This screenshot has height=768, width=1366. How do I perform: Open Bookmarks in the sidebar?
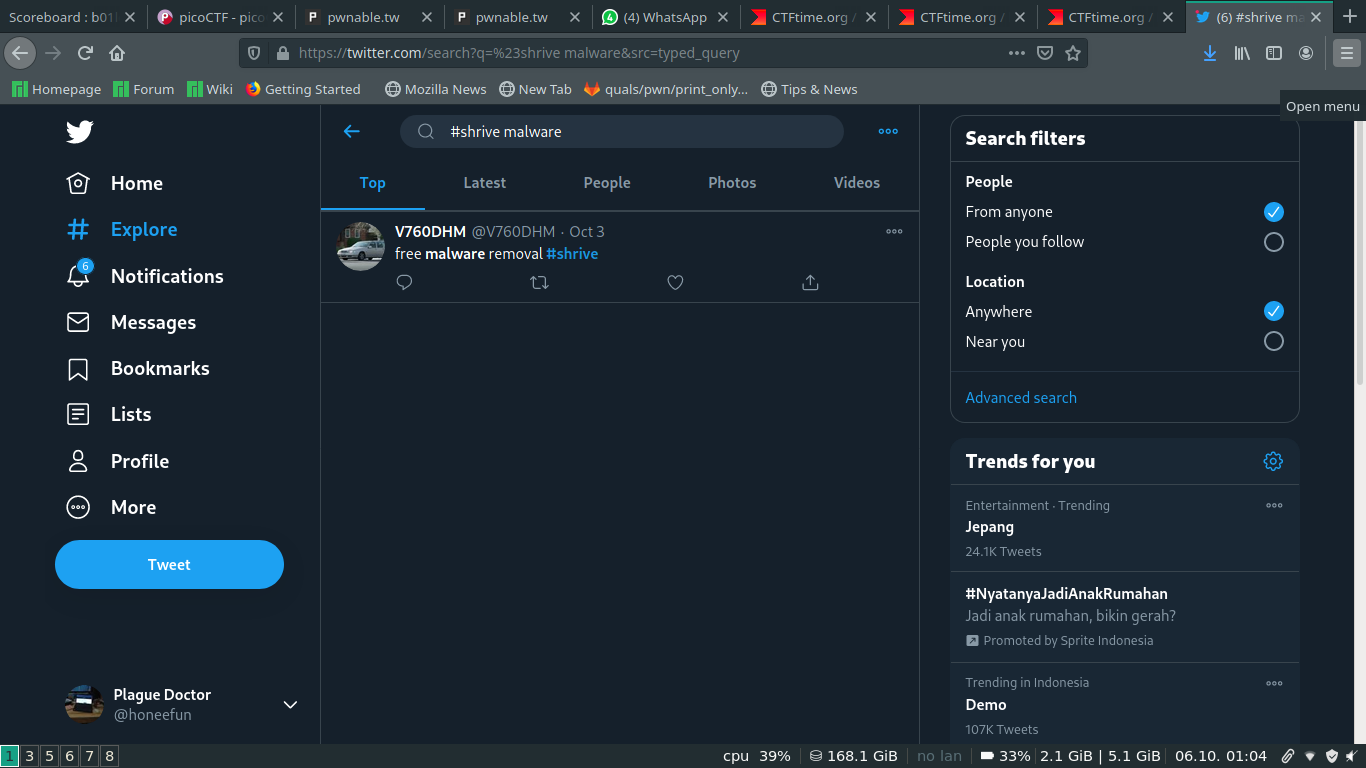137,368
